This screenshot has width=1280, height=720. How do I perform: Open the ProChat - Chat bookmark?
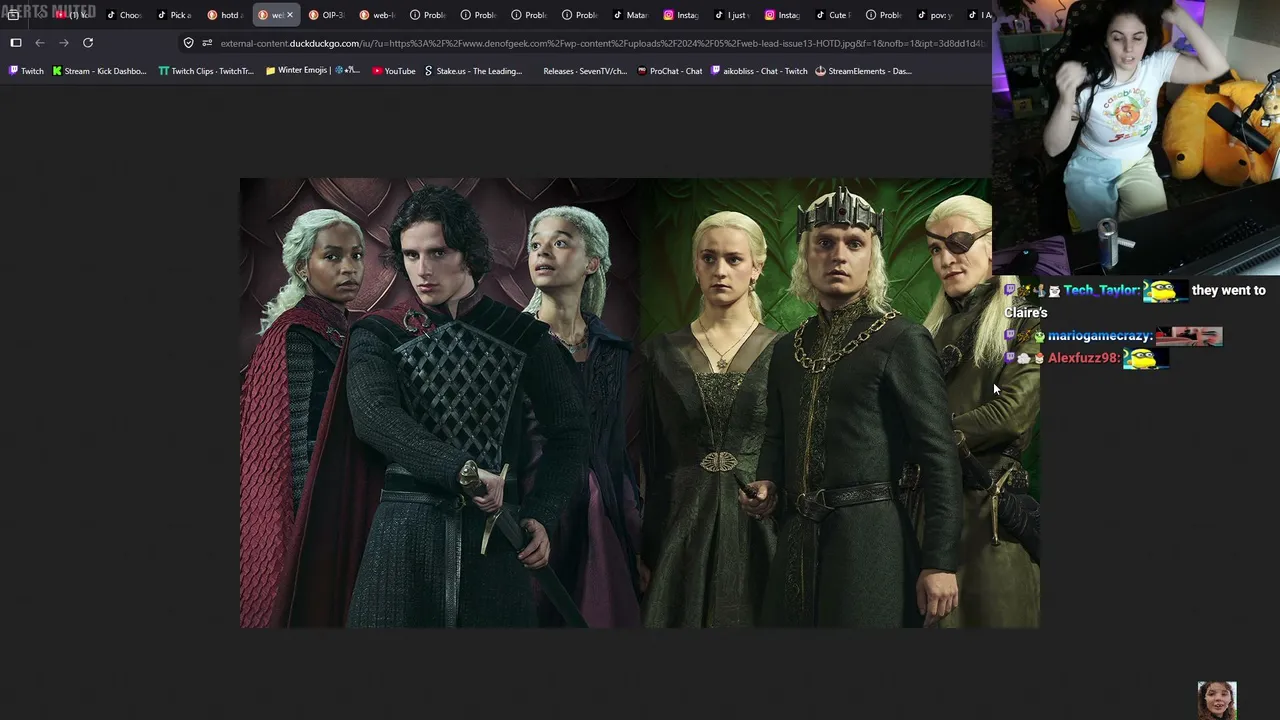pyautogui.click(x=670, y=71)
